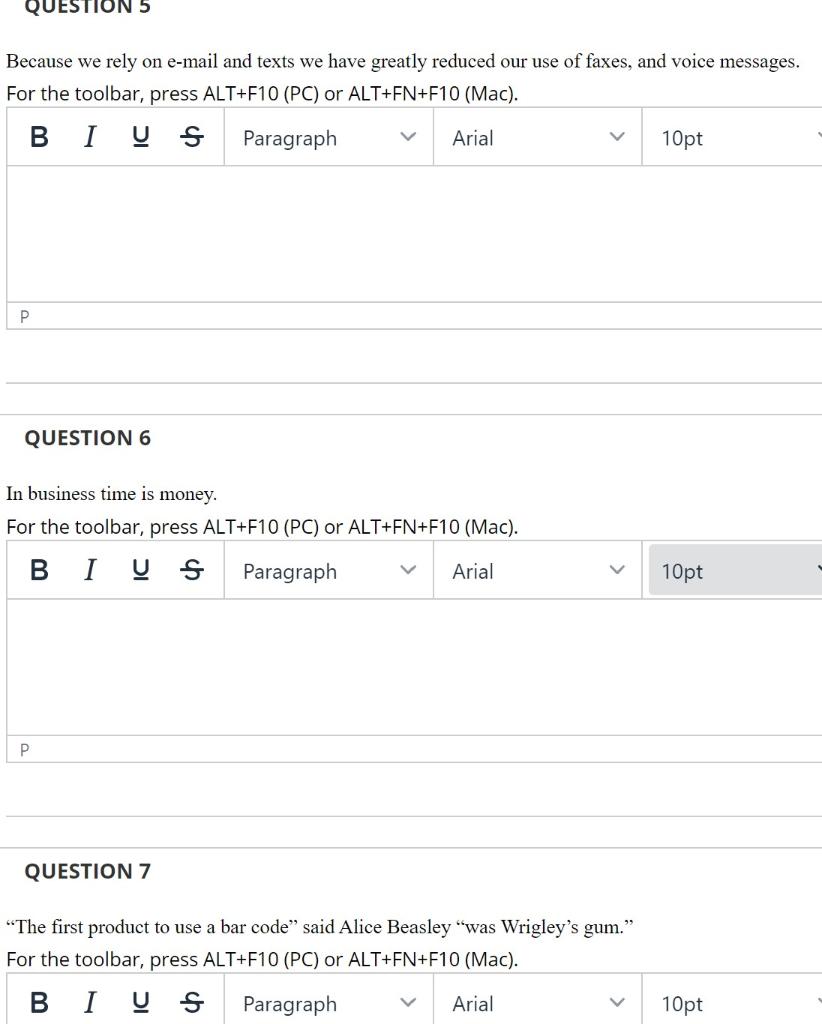Toggle Bold in Question 7 editor

(x=39, y=1003)
